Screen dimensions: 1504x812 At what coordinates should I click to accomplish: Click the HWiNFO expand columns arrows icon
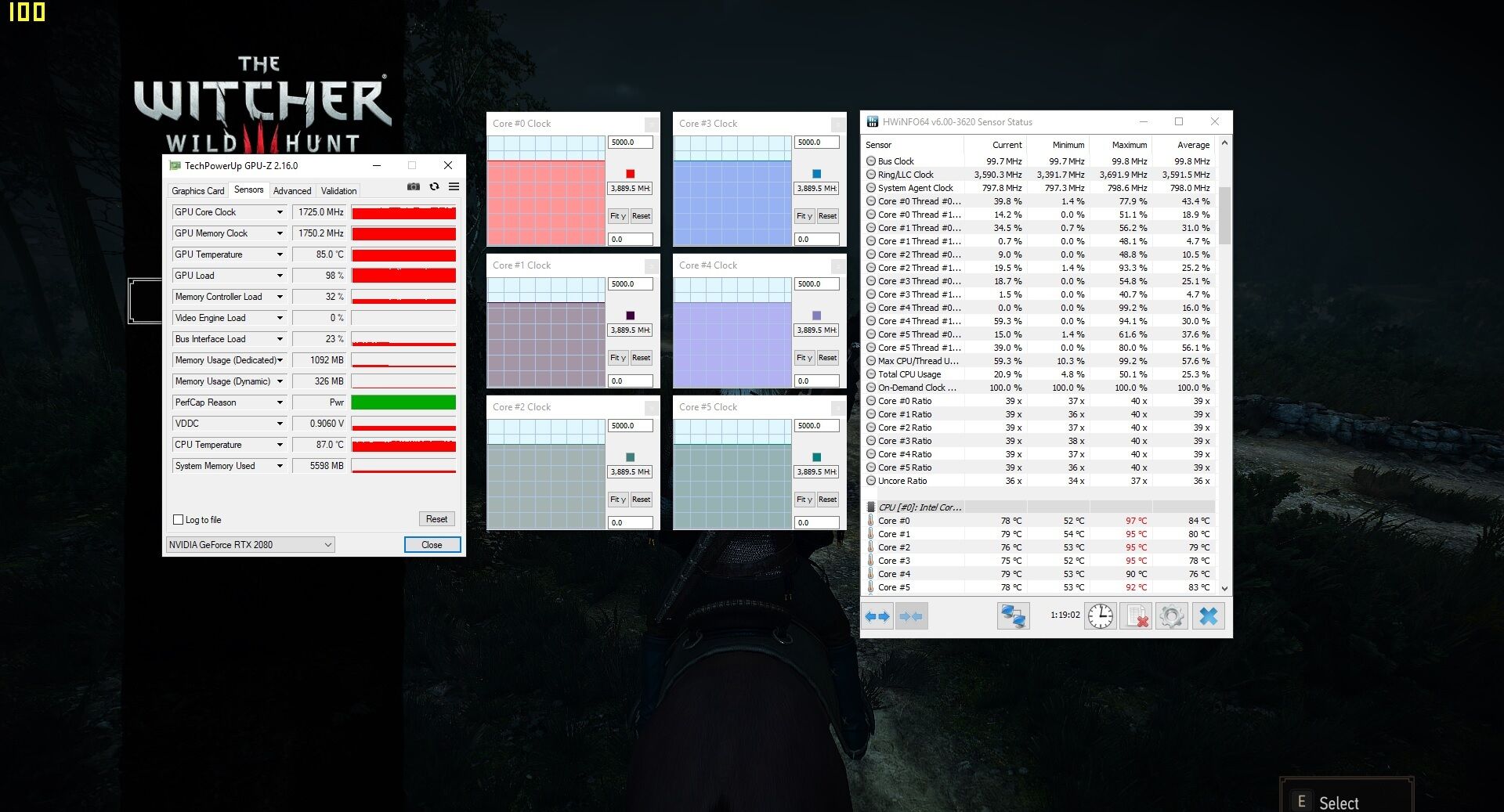[x=877, y=616]
